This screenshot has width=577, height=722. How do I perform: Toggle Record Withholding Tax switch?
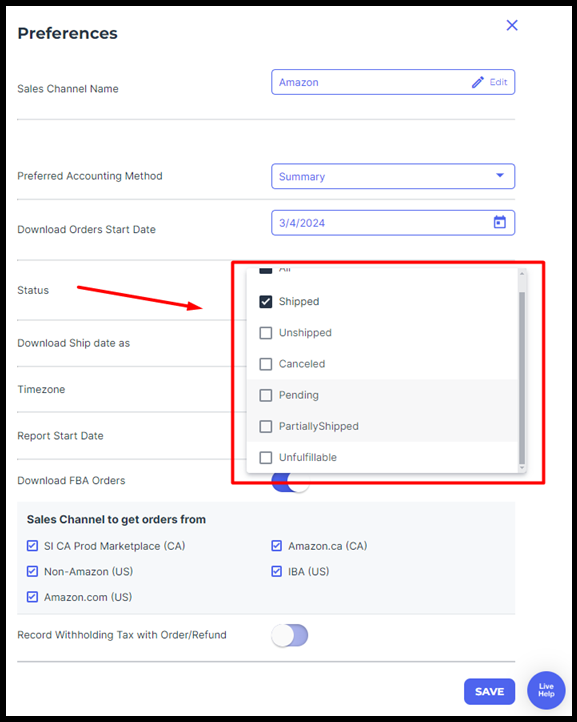[290, 635]
